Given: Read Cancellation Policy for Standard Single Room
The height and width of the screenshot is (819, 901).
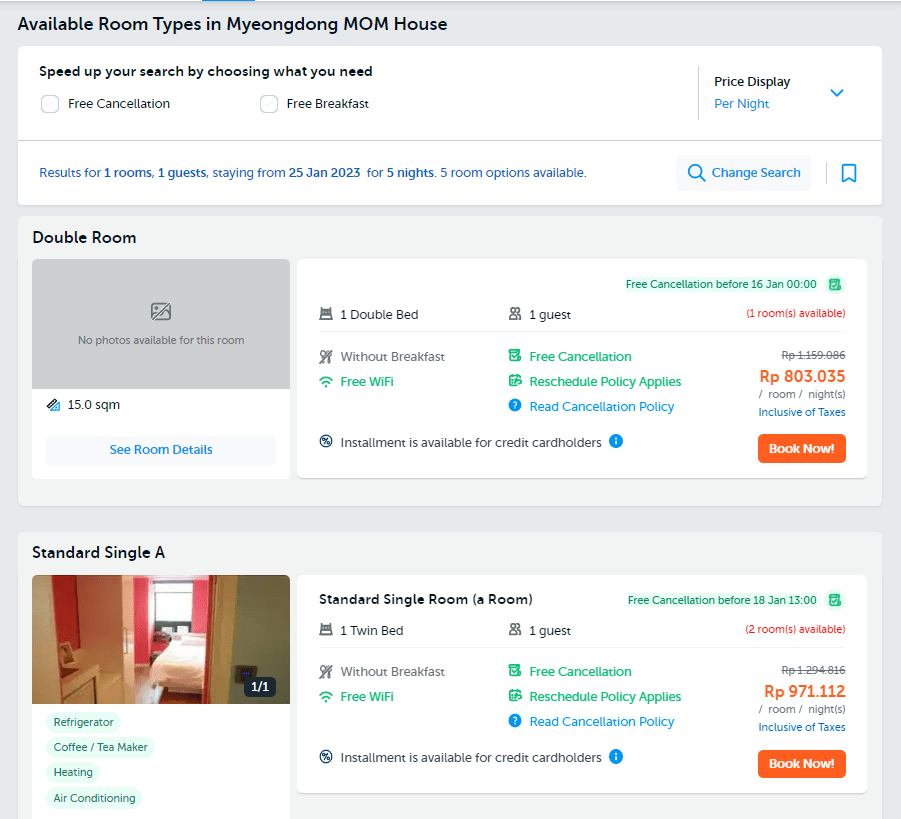Looking at the screenshot, I should [x=602, y=722].
